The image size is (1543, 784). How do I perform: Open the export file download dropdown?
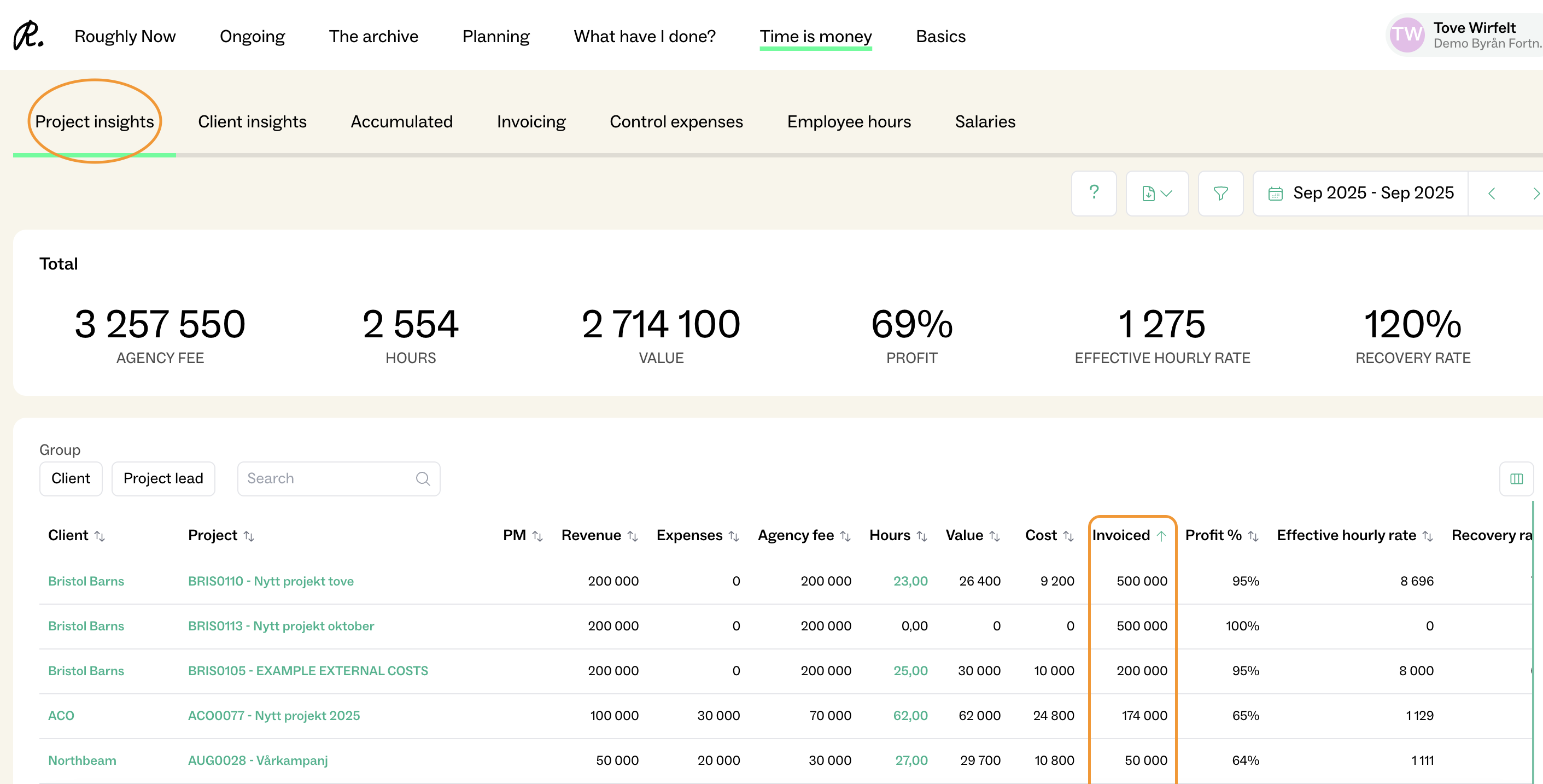click(1156, 193)
